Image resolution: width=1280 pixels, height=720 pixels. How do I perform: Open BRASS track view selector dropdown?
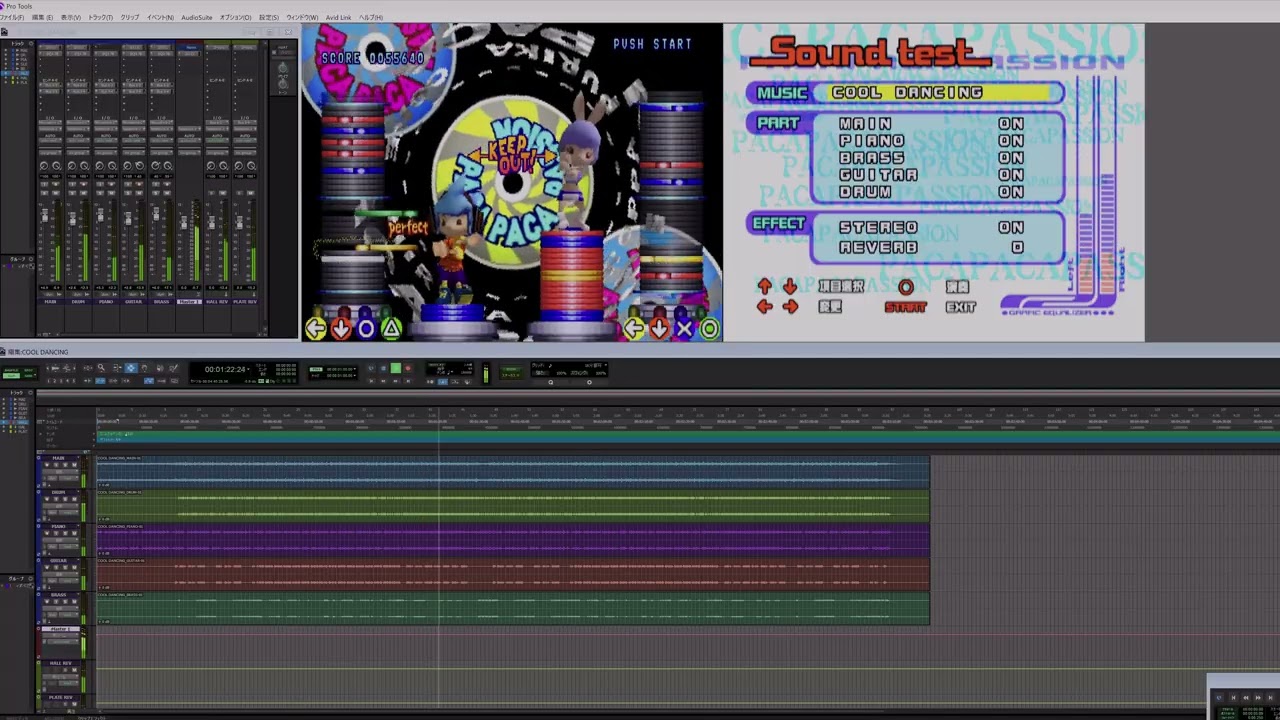pos(60,608)
